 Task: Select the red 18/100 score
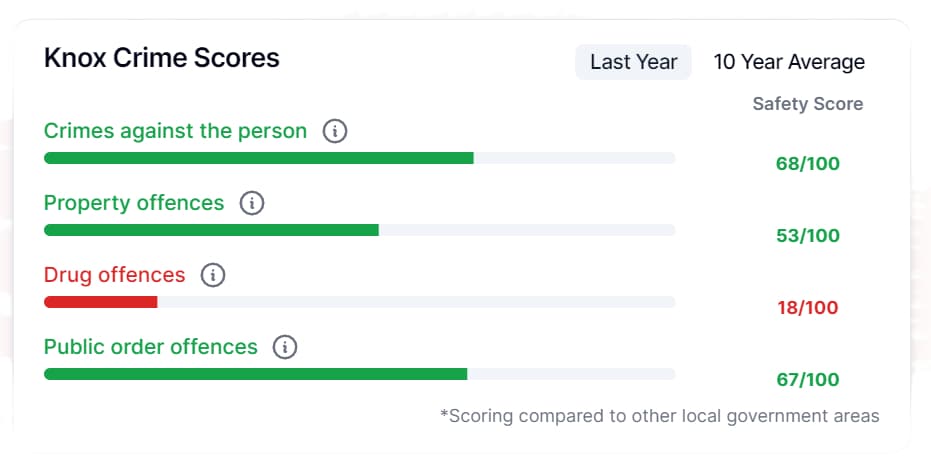(807, 308)
